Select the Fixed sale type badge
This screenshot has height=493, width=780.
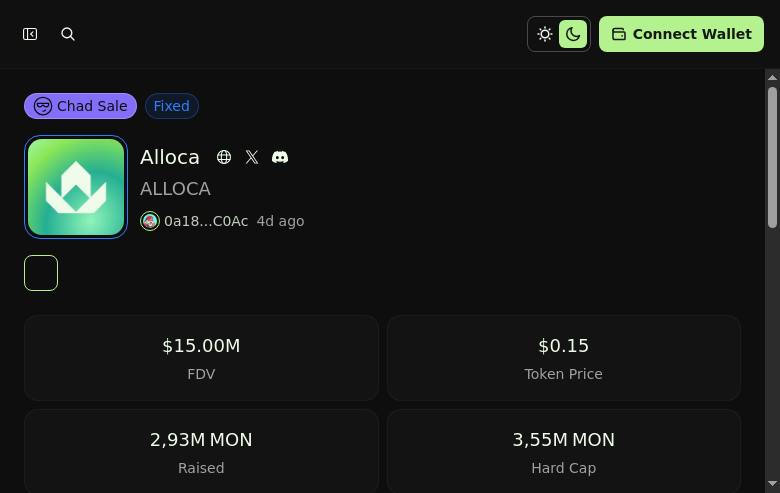coord(172,106)
